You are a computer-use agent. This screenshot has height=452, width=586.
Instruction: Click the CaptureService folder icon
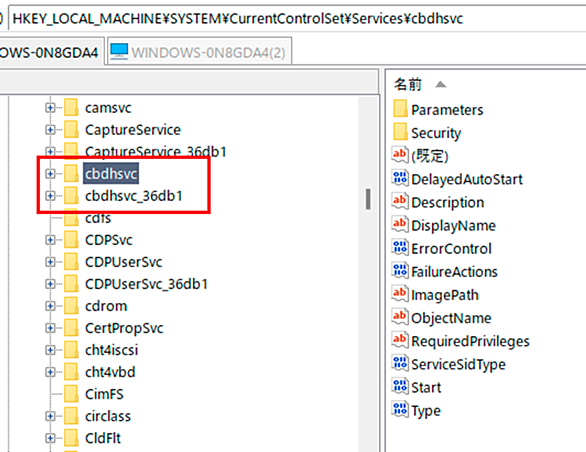71,130
